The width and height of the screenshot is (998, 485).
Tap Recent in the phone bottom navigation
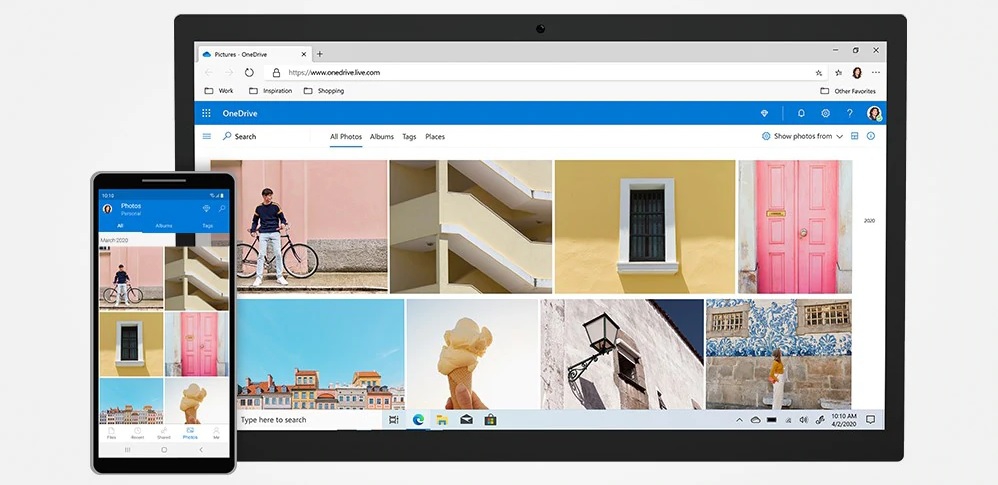click(137, 433)
